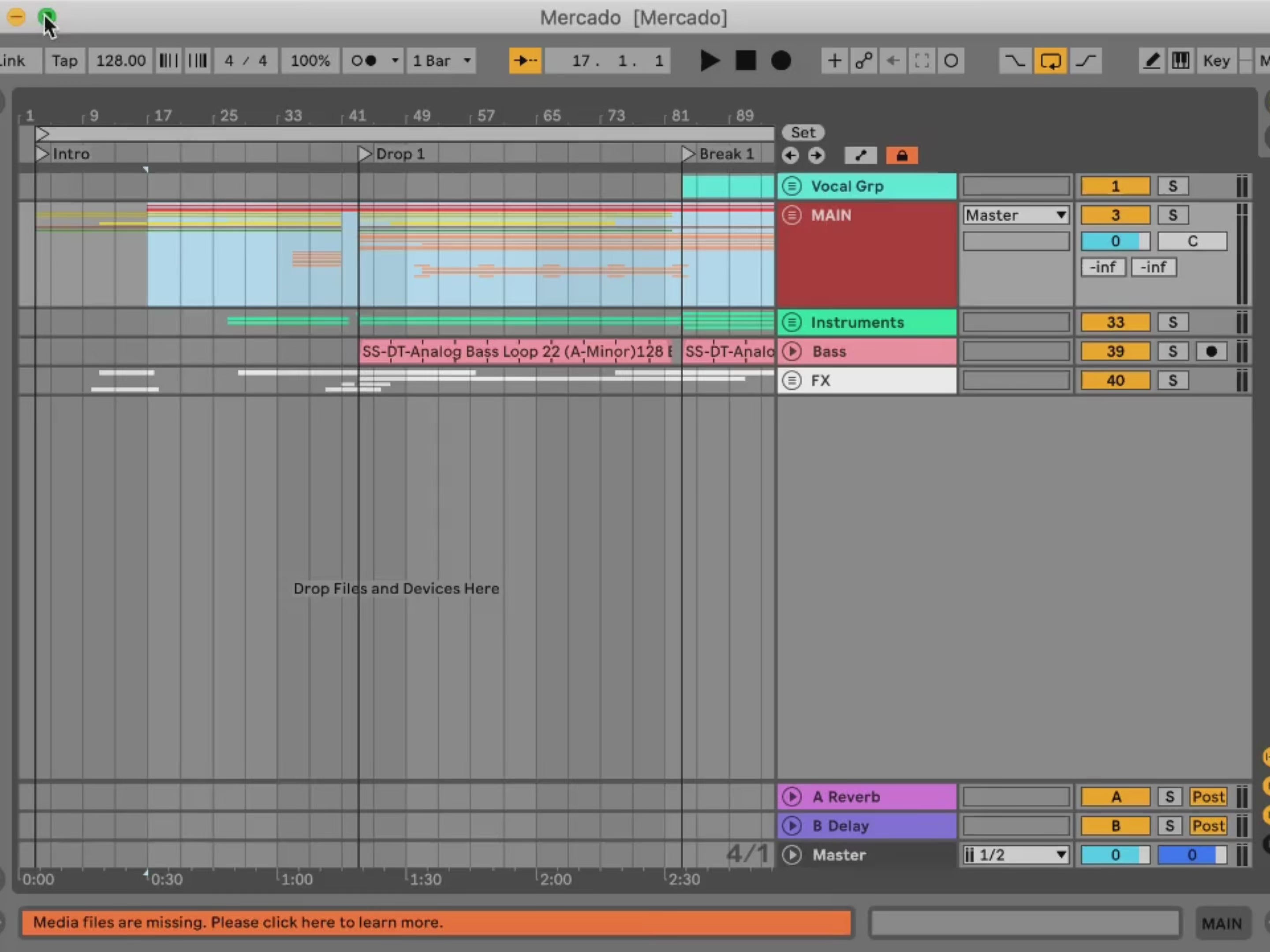The width and height of the screenshot is (1270, 952).
Task: Start playback with the Play button
Action: 710,61
